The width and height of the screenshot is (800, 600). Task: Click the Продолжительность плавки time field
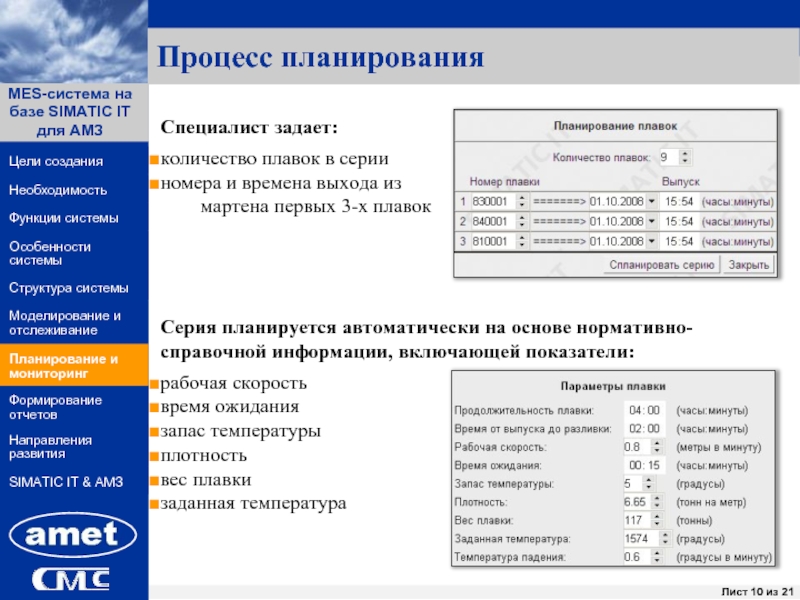pyautogui.click(x=642, y=410)
